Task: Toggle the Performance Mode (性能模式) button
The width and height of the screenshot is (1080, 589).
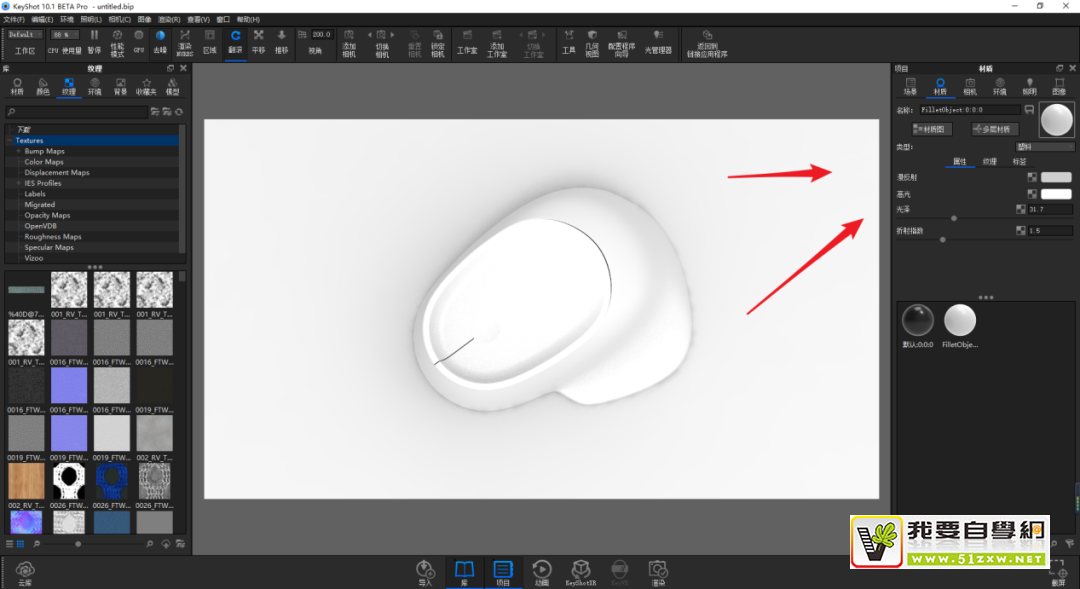Action: tap(117, 40)
